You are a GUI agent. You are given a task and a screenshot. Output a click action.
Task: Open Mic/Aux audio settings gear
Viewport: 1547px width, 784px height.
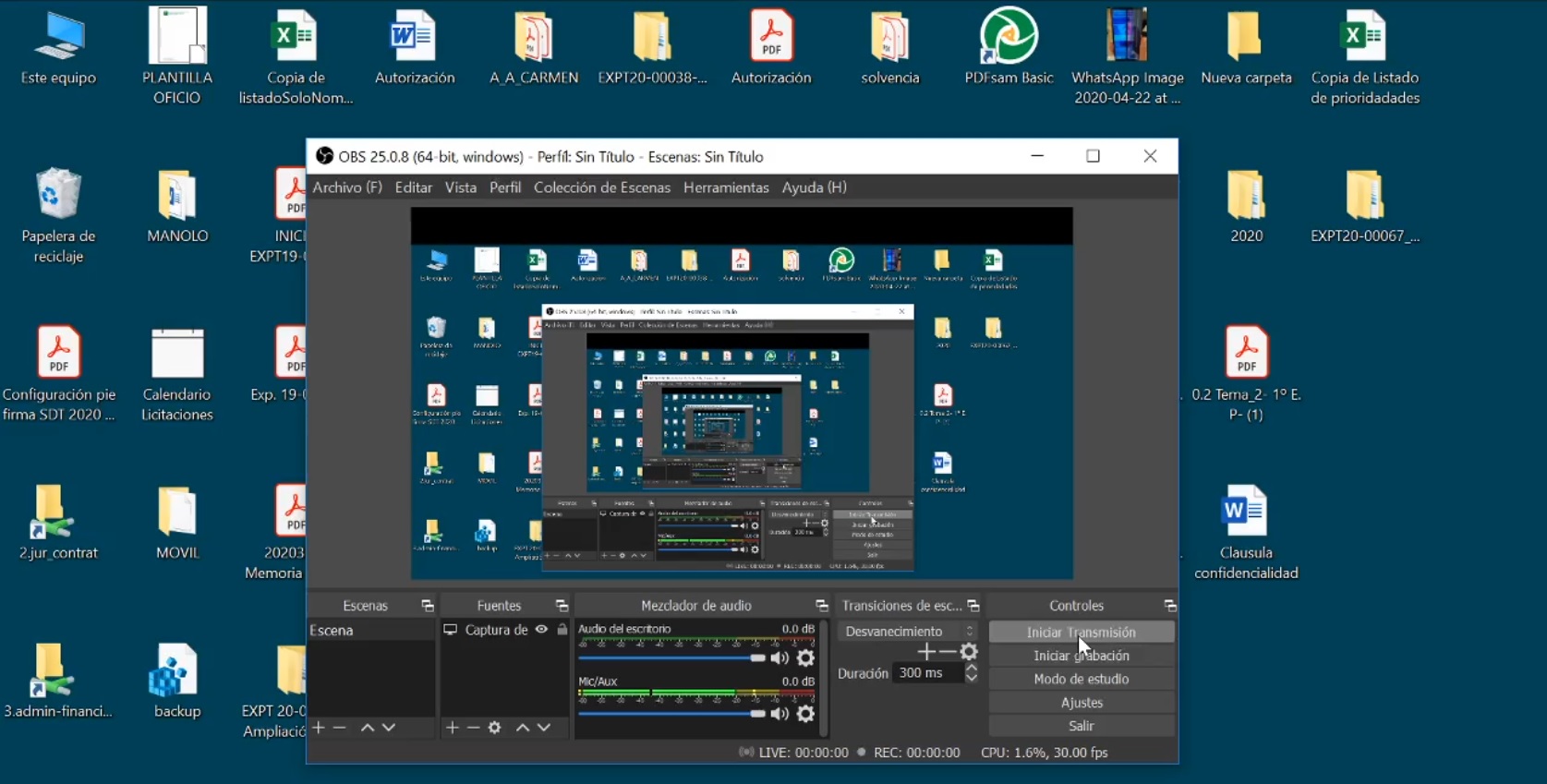click(805, 714)
